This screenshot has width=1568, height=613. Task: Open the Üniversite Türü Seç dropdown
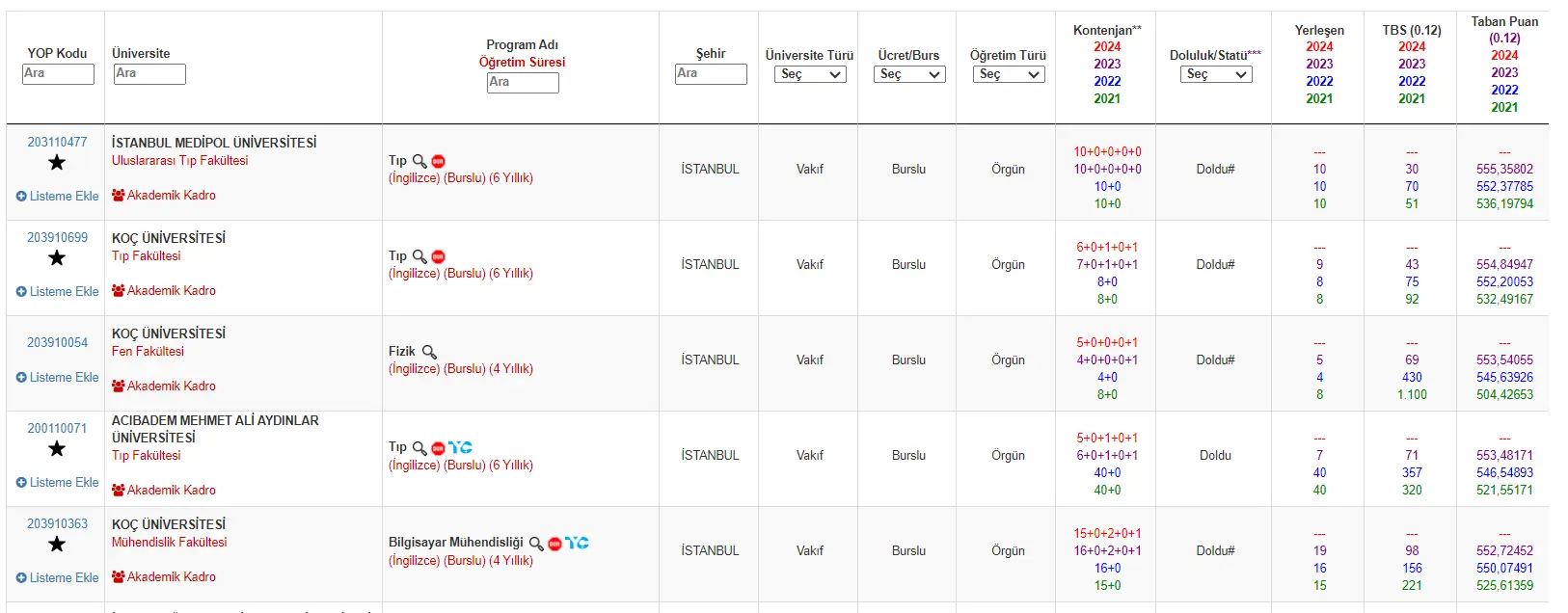810,74
